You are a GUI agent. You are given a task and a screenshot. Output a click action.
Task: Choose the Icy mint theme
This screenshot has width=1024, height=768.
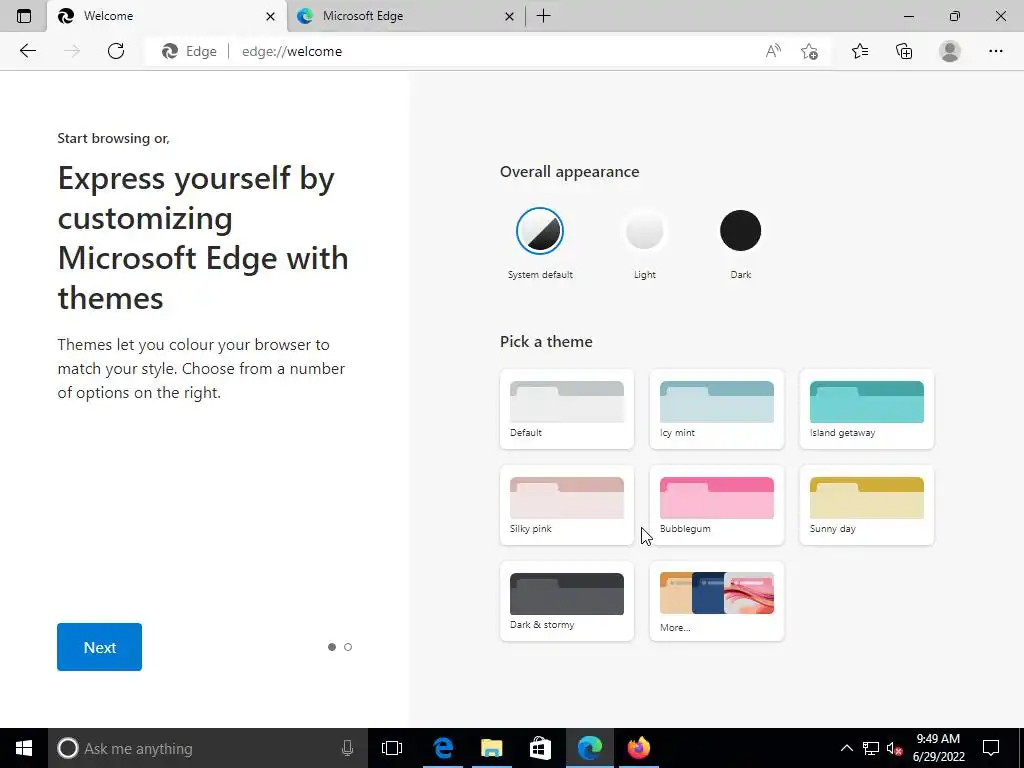[x=717, y=409]
